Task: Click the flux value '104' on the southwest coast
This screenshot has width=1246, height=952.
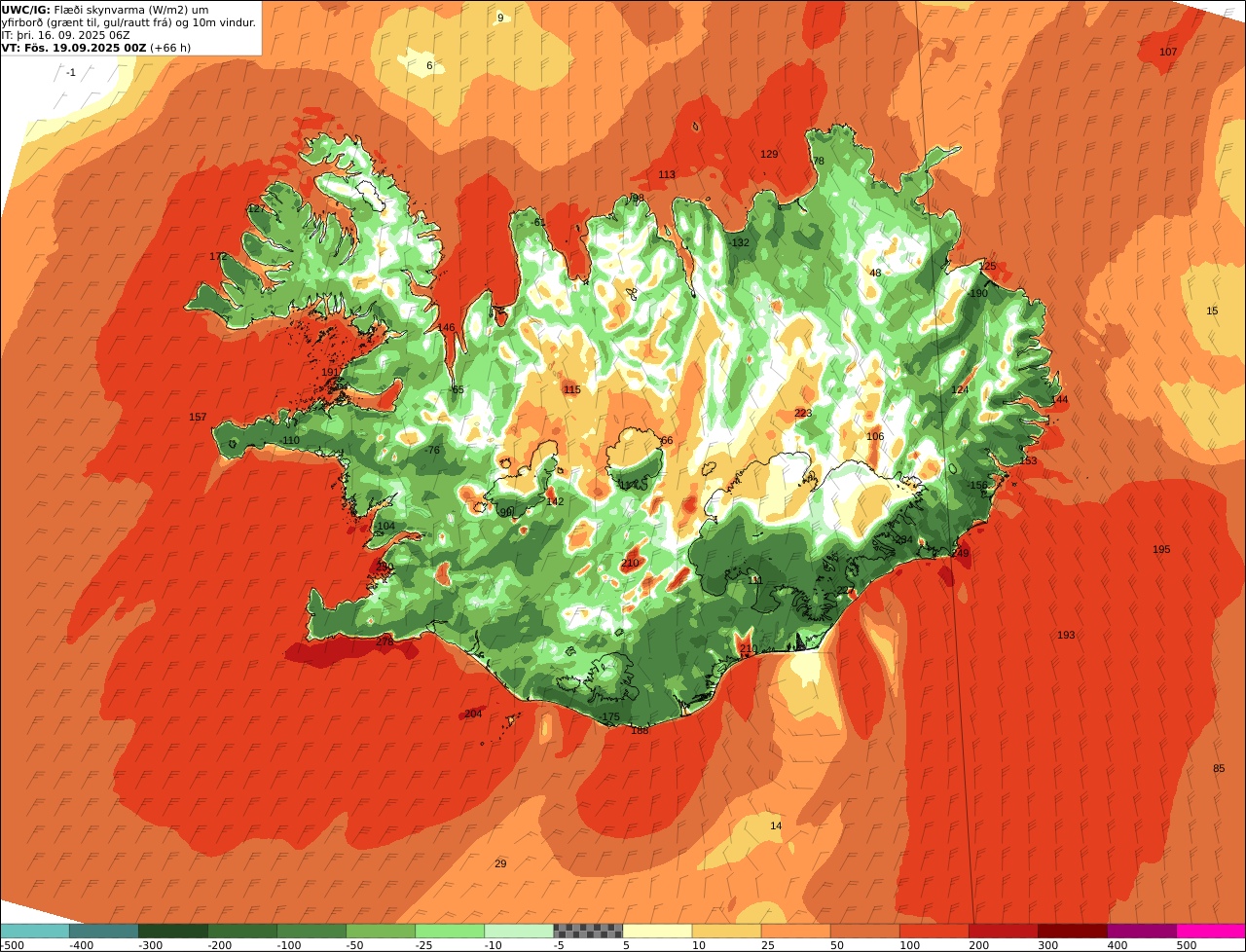Action: click(386, 526)
